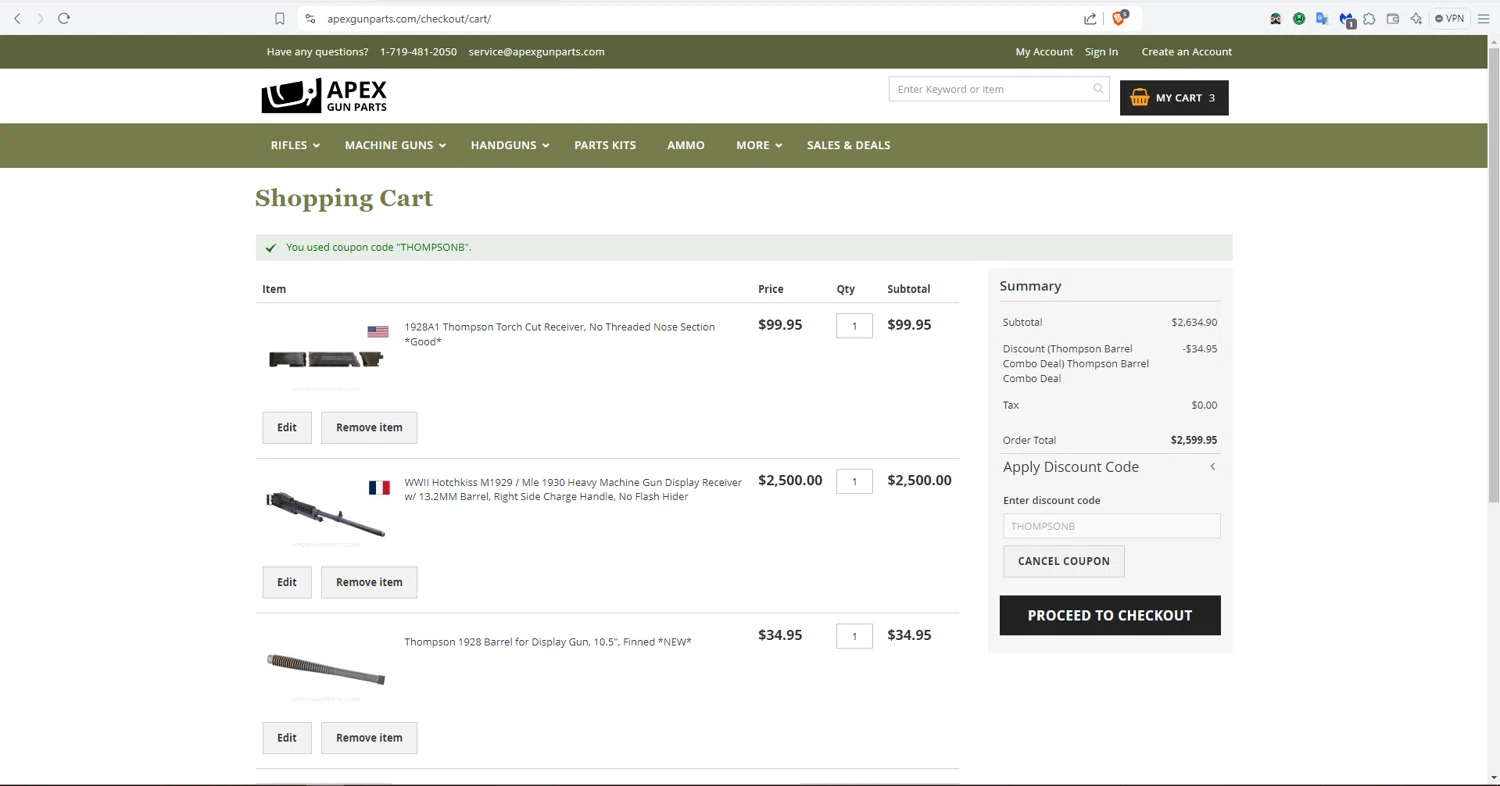Screen dimensions: 1500x786
Task: Open Thompson 1928 Barrel product title link
Action: [548, 642]
